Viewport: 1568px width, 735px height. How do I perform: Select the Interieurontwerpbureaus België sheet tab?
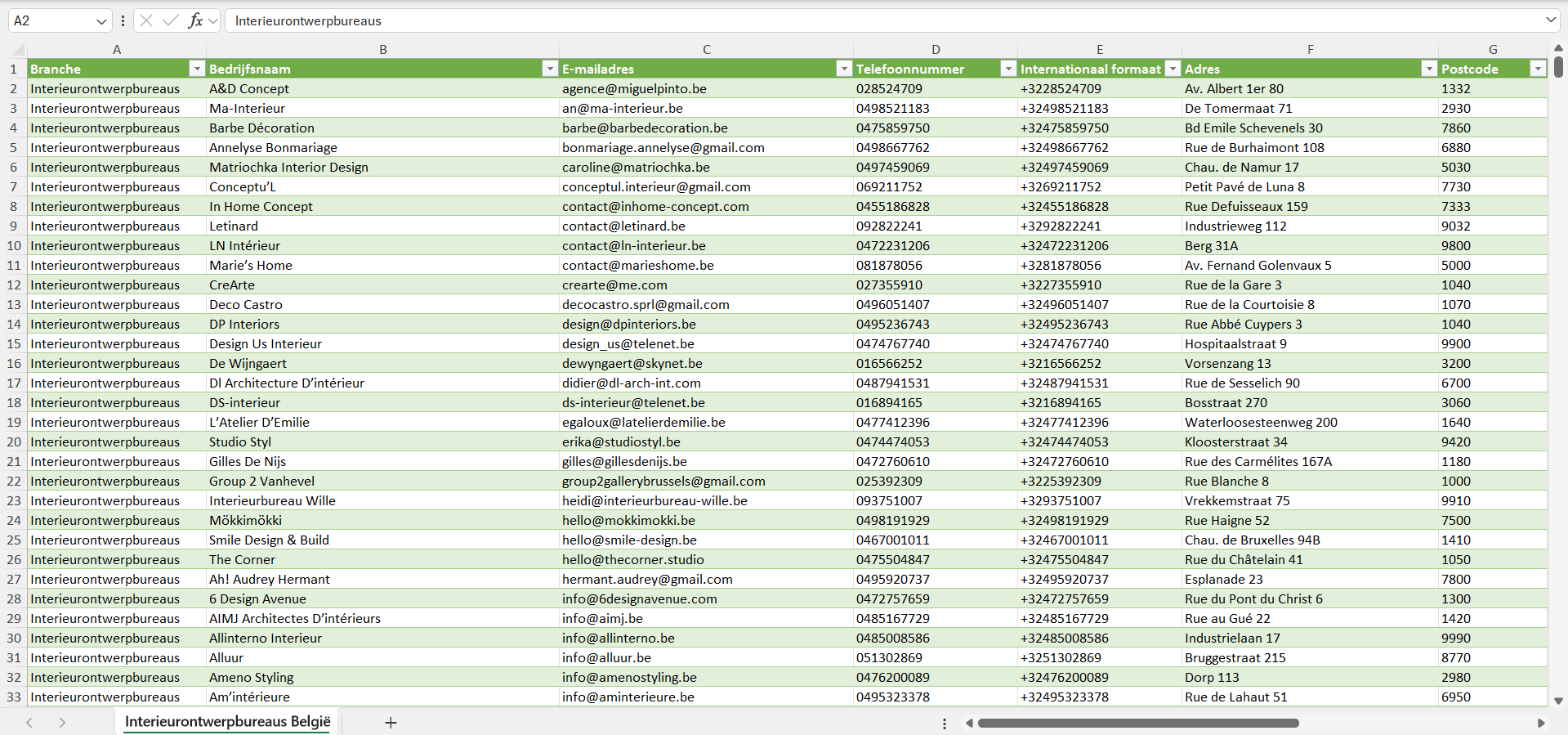pos(227,722)
